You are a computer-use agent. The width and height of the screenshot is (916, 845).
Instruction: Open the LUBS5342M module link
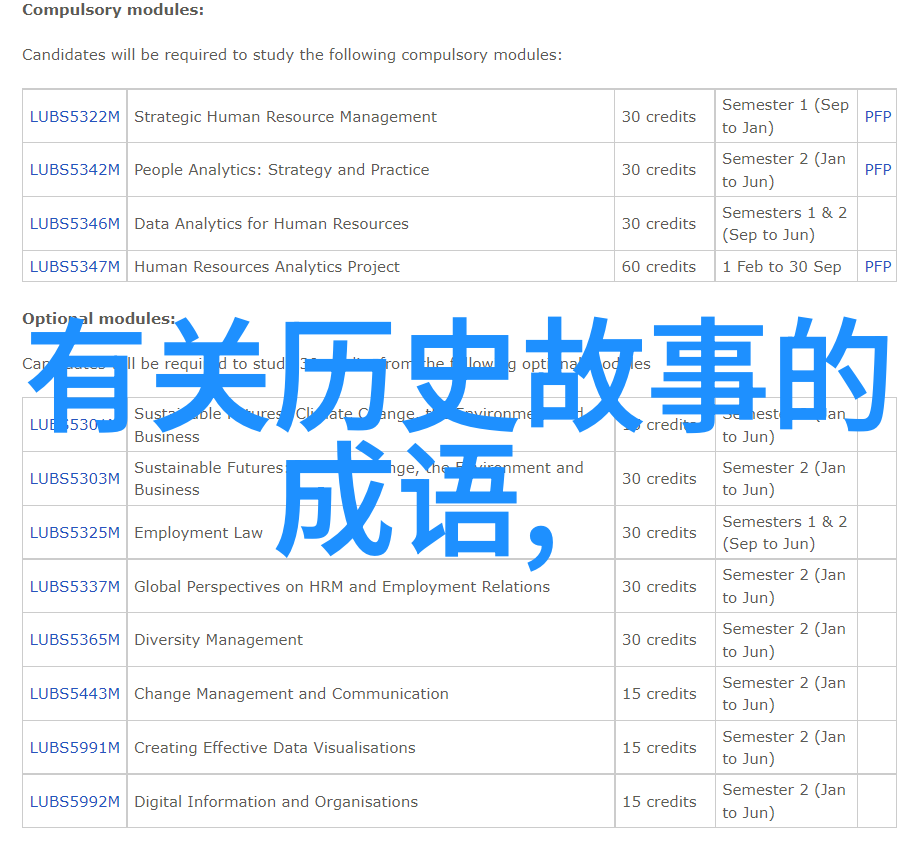[x=74, y=170]
